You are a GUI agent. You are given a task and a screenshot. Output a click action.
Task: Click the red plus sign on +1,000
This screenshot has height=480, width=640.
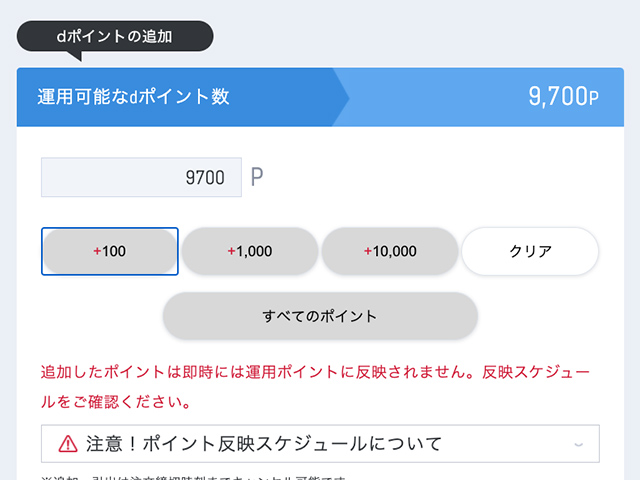[x=232, y=251]
